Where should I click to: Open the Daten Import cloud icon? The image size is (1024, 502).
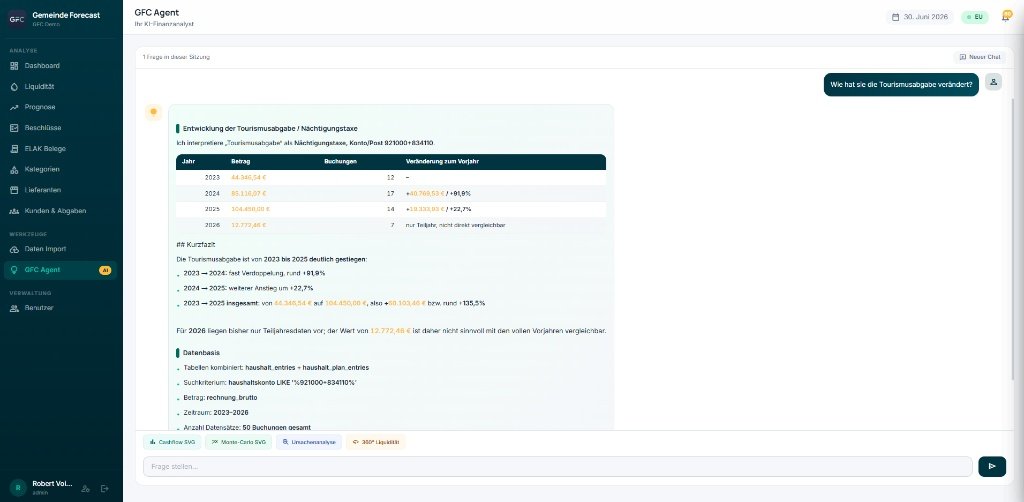(x=14, y=249)
